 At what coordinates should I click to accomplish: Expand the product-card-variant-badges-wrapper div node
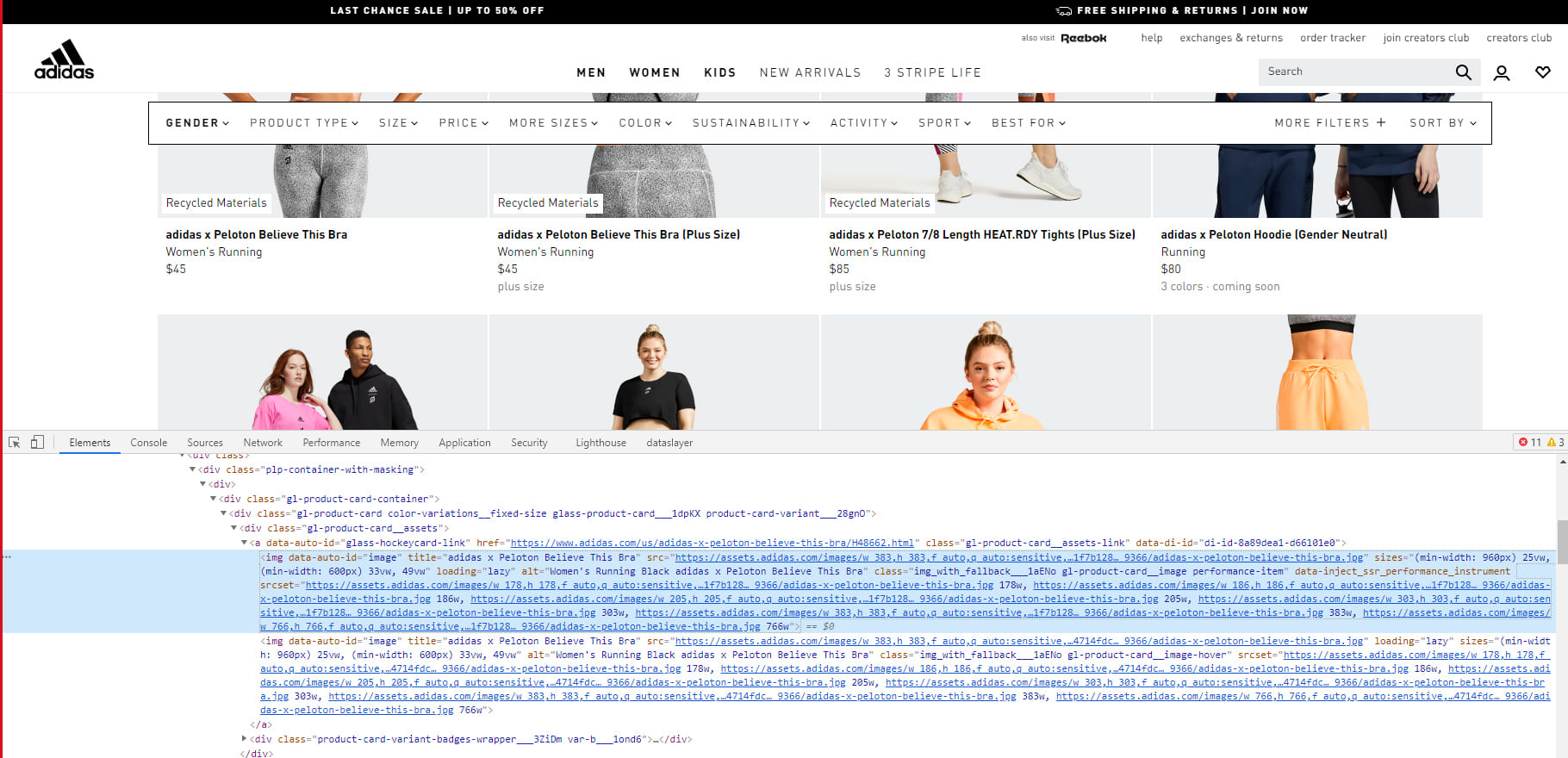point(244,739)
